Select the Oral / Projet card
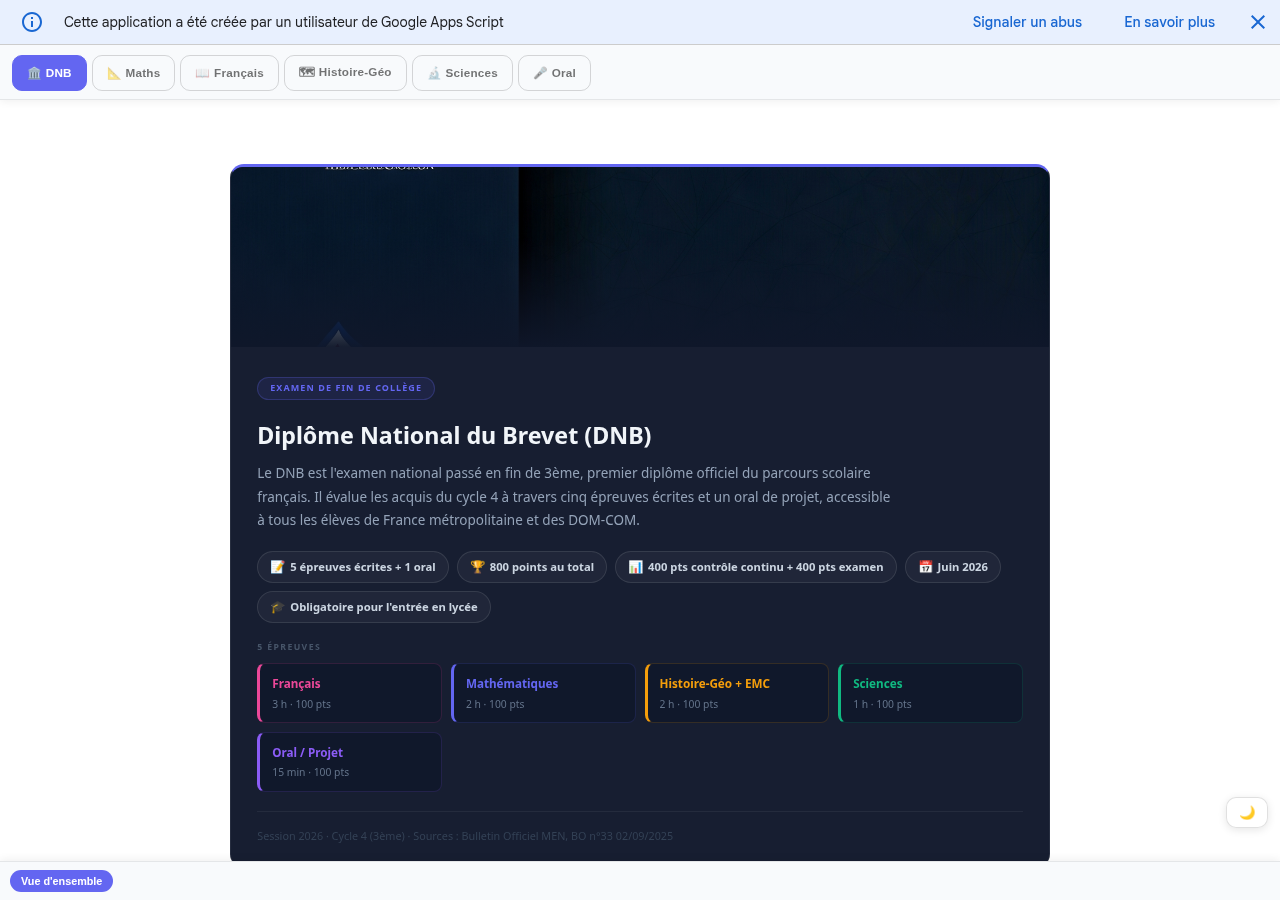This screenshot has width=1280, height=900. 349,762
